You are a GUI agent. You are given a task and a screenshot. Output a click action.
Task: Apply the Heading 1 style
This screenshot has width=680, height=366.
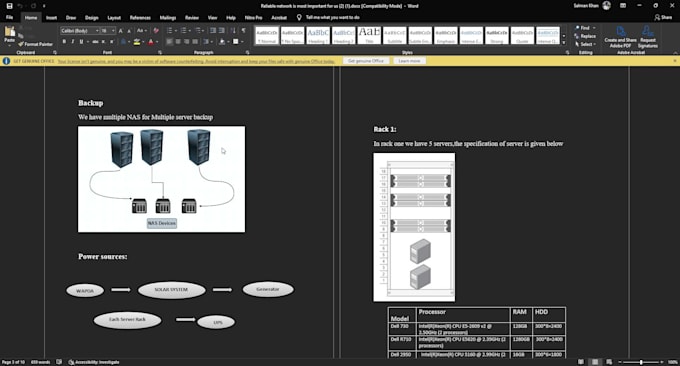[x=318, y=35]
